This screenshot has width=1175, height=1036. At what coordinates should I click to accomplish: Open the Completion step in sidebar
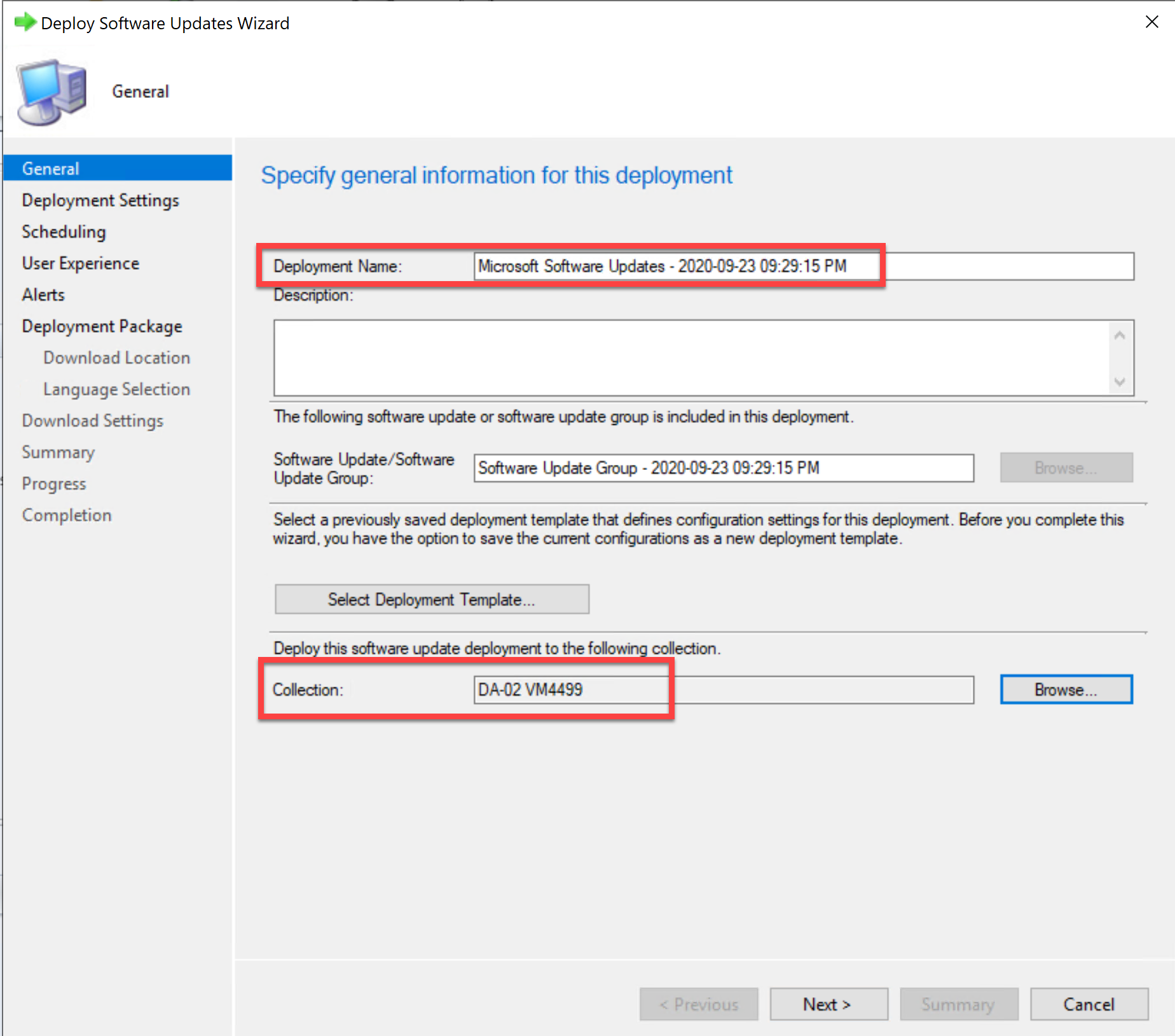point(67,515)
